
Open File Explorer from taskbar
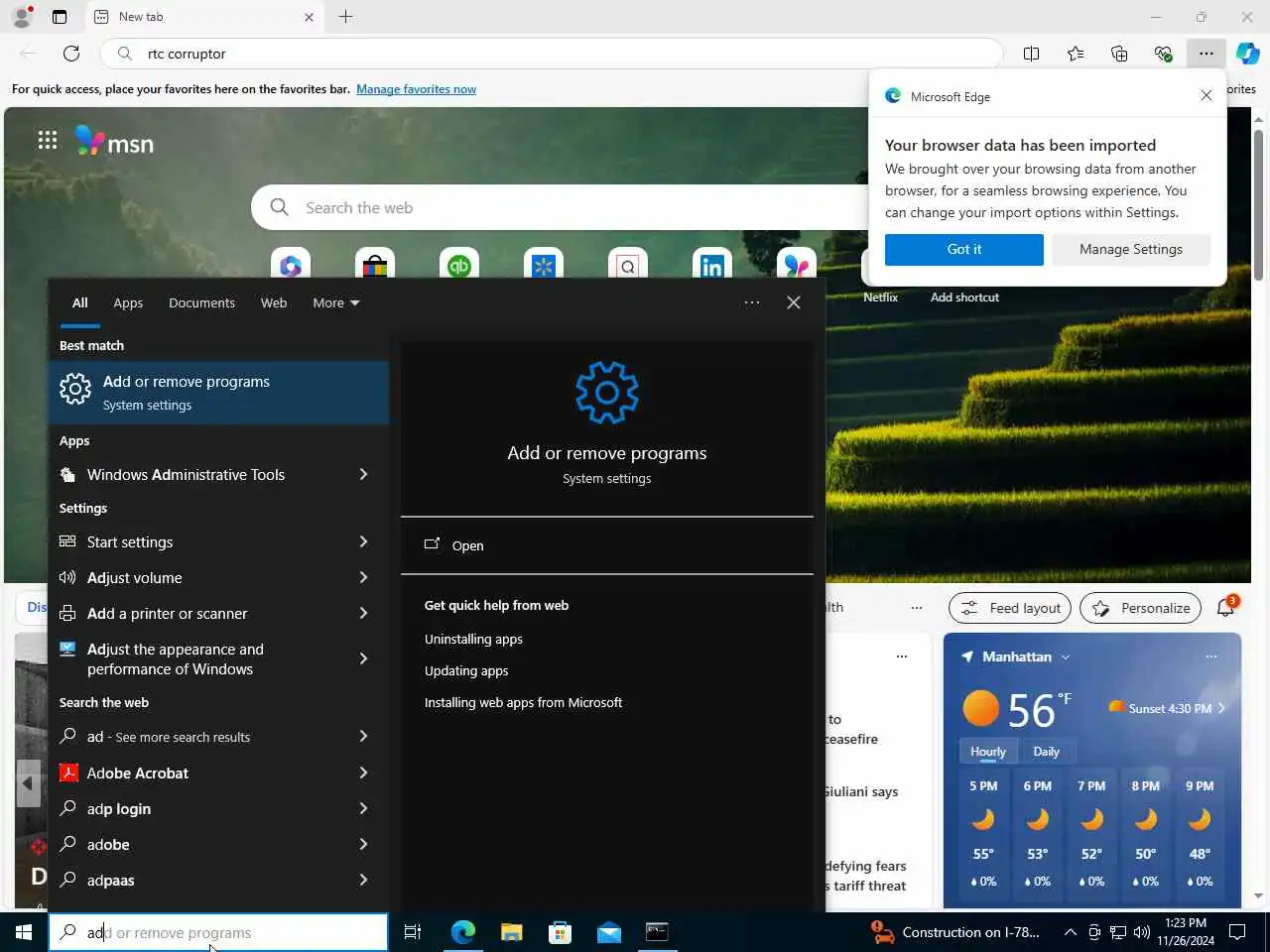(x=511, y=932)
